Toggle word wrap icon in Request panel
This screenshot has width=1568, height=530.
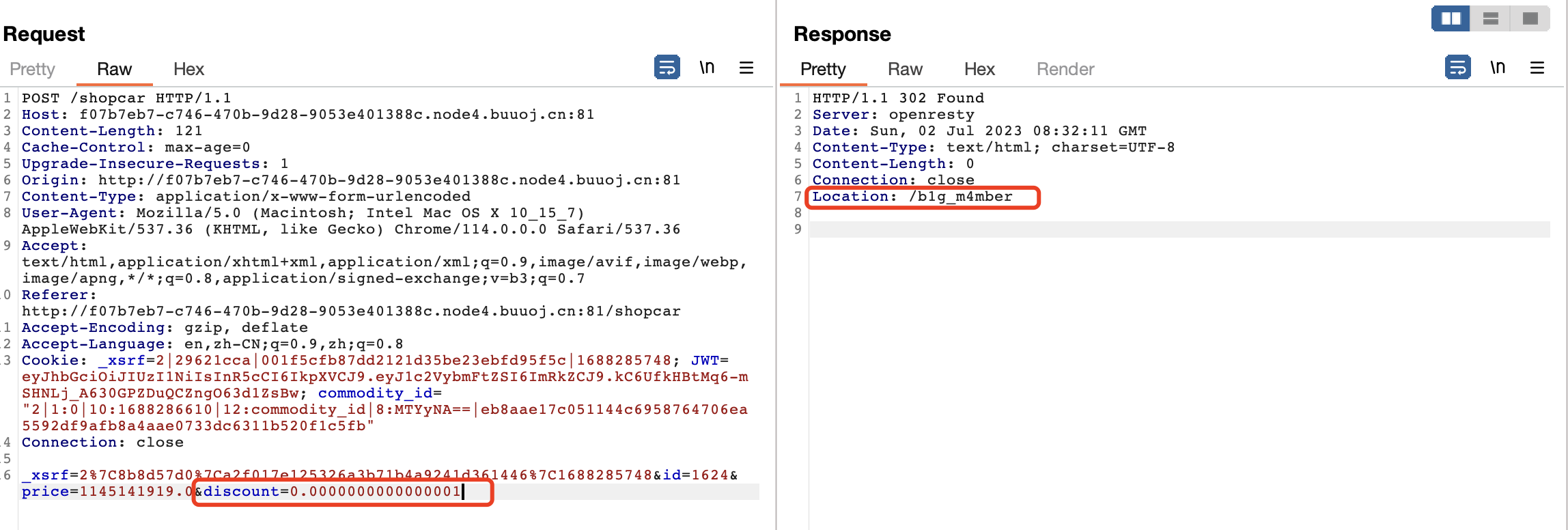click(x=667, y=68)
